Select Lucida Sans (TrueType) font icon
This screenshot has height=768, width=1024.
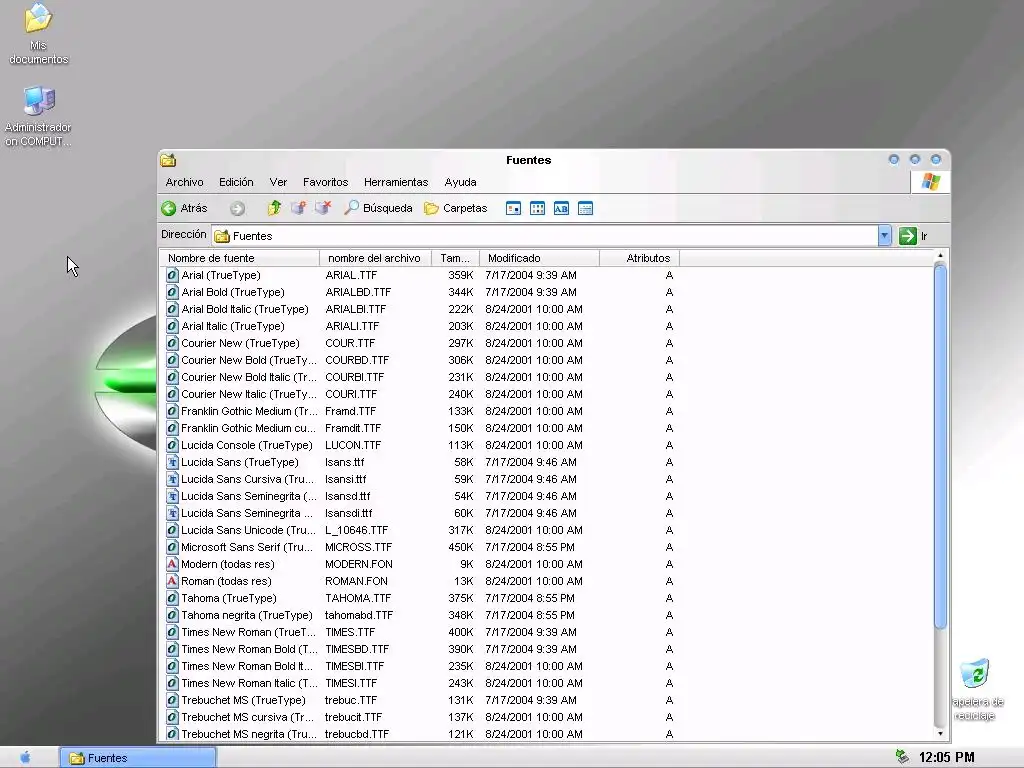click(x=172, y=462)
